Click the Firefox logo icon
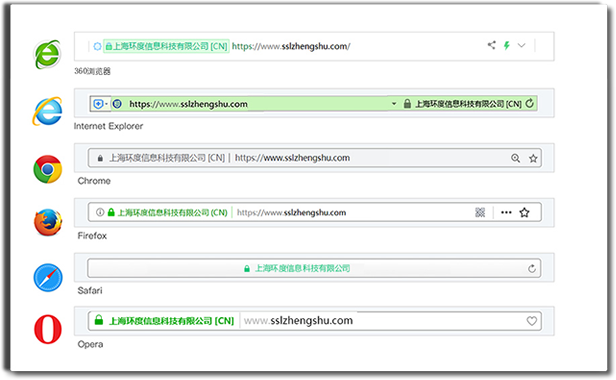Screen dimensions: 616x380 pyautogui.click(x=48, y=222)
